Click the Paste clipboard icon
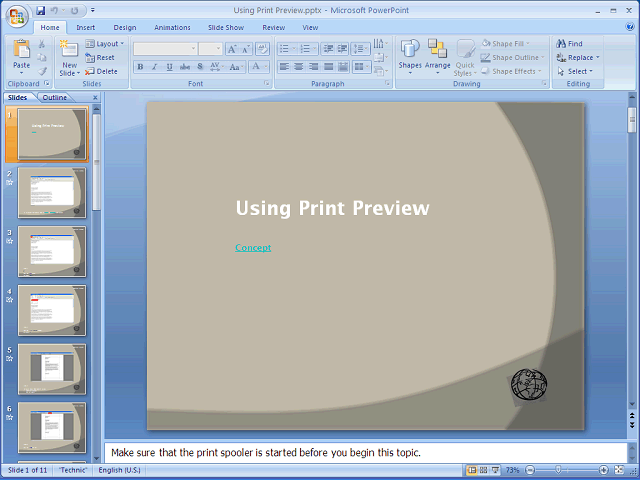The image size is (640, 480). click(x=21, y=49)
